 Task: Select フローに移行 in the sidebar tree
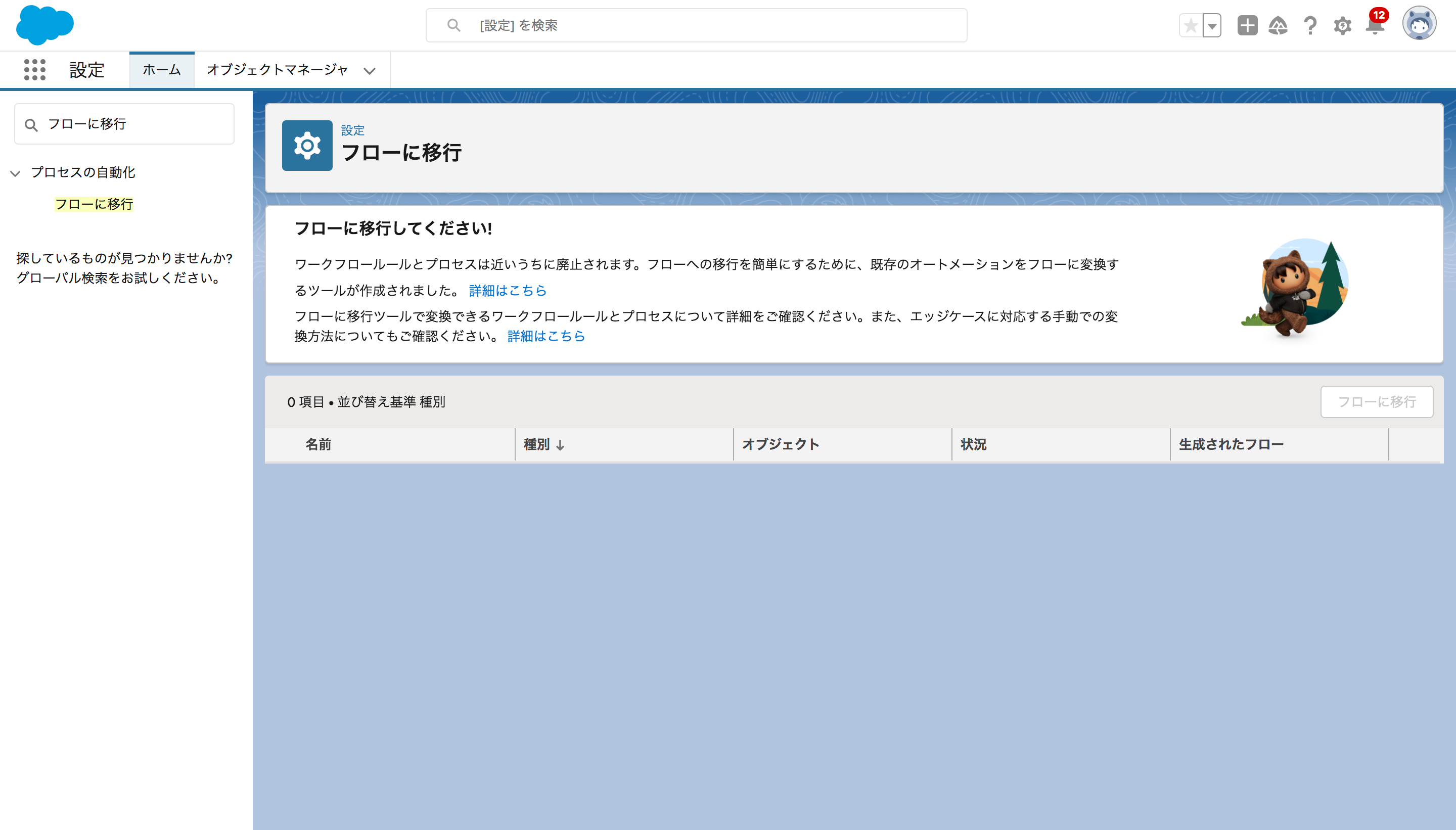(94, 204)
